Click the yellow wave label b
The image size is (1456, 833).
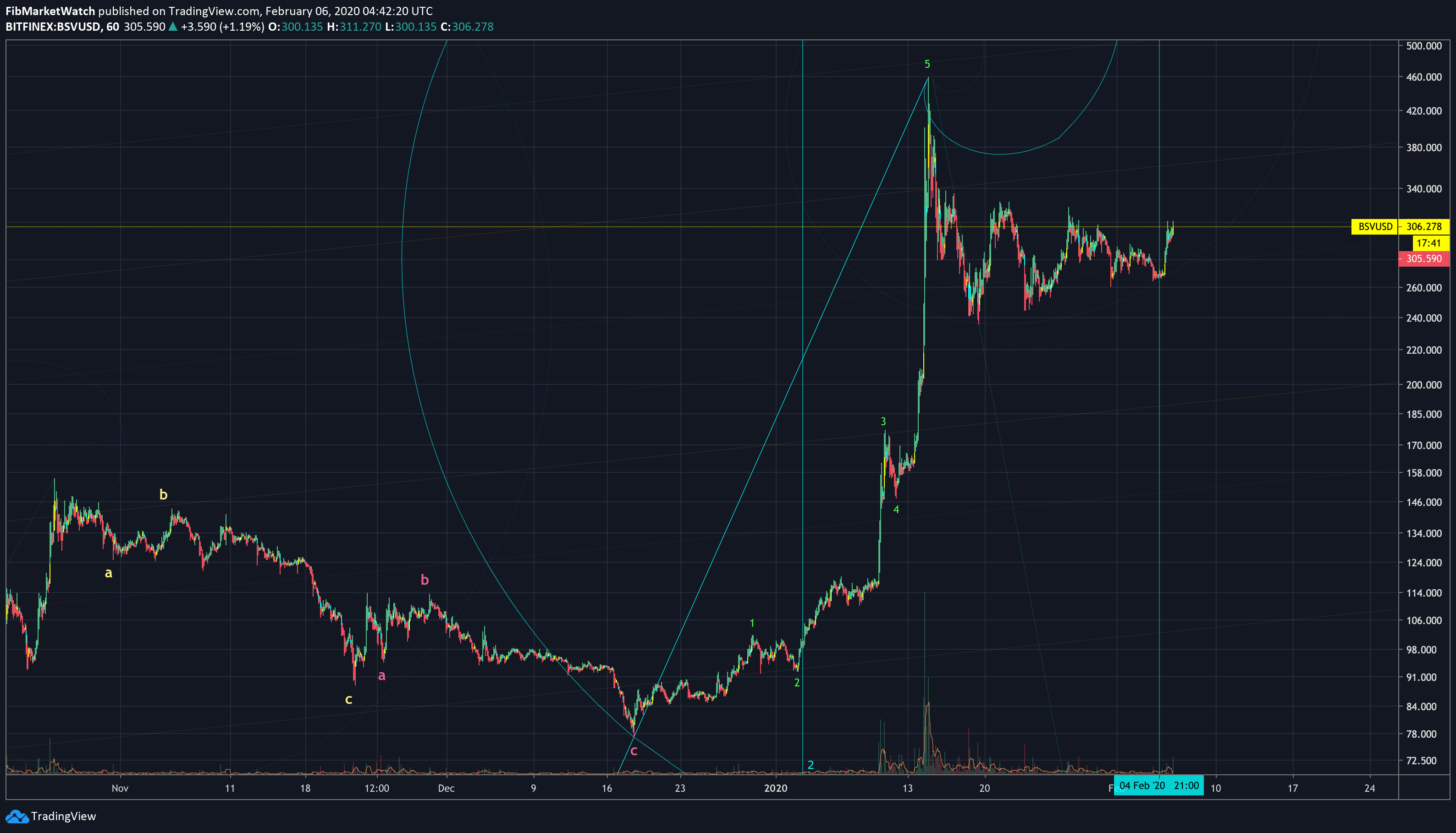[163, 494]
